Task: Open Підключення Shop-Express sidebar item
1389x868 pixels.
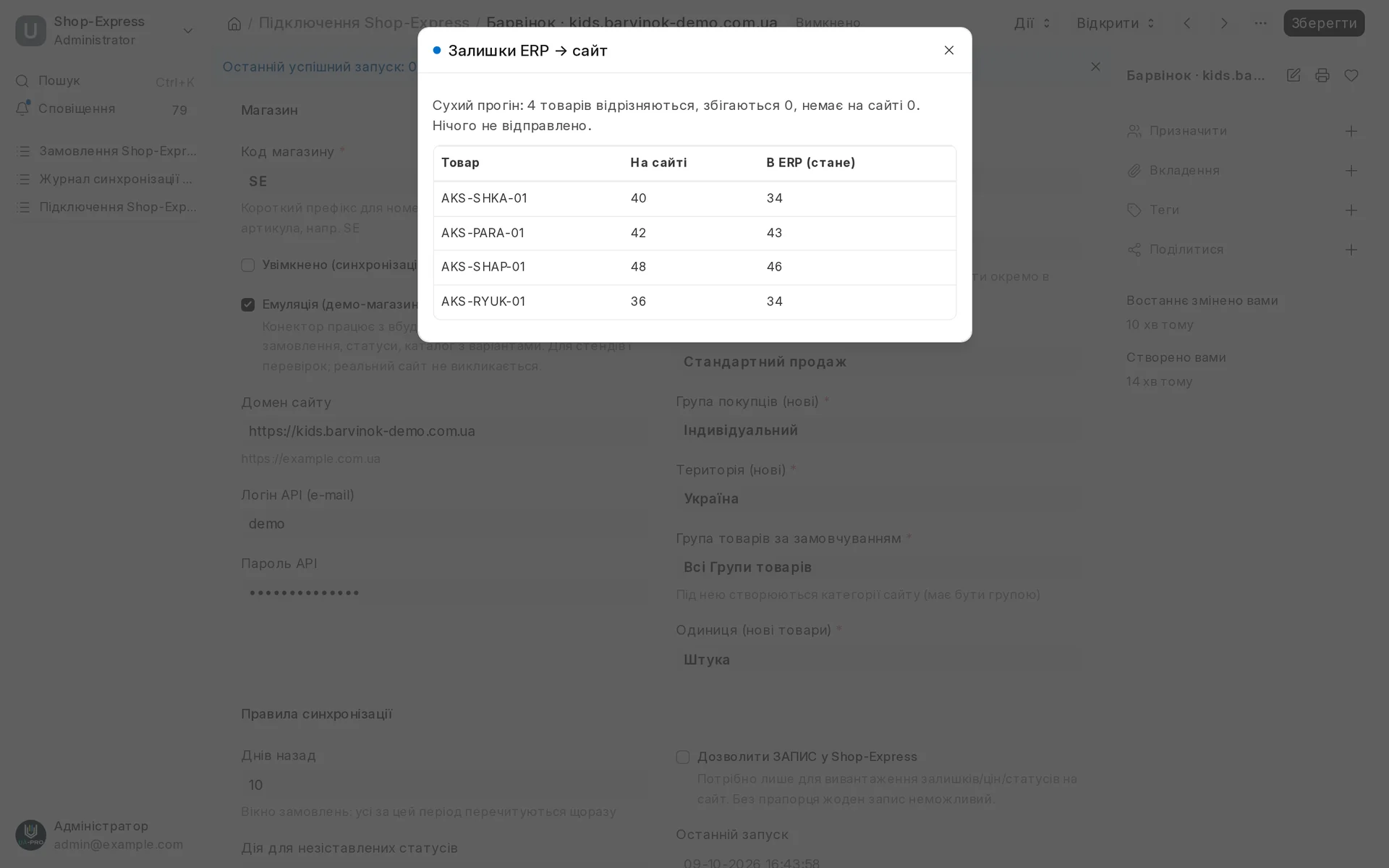Action: [106, 207]
